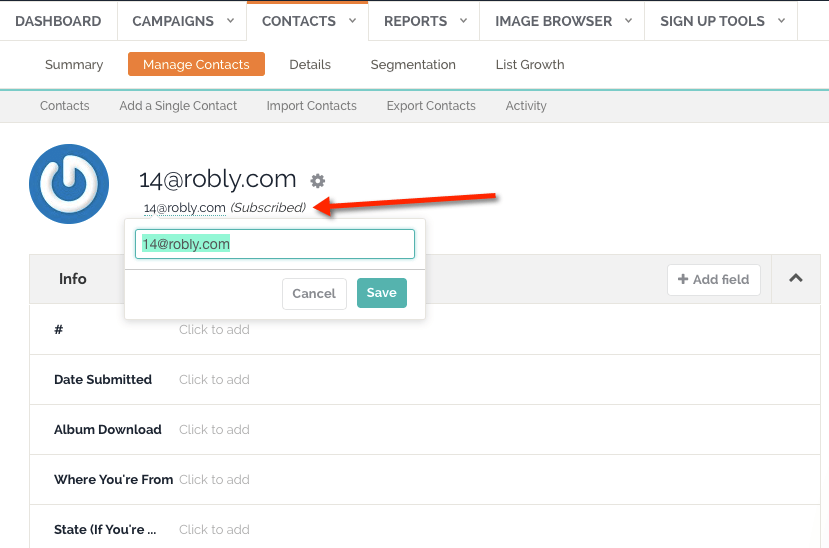Click the (Subscribed) status text
829x548 pixels.
tap(268, 208)
